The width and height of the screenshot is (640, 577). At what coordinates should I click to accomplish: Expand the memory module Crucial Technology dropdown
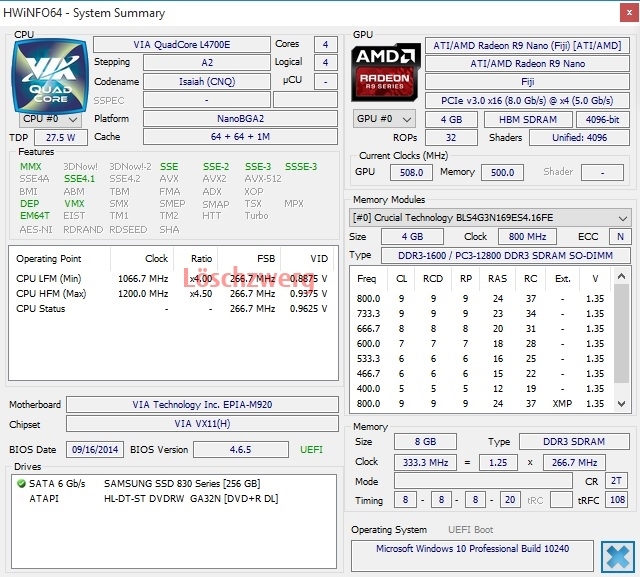click(490, 217)
